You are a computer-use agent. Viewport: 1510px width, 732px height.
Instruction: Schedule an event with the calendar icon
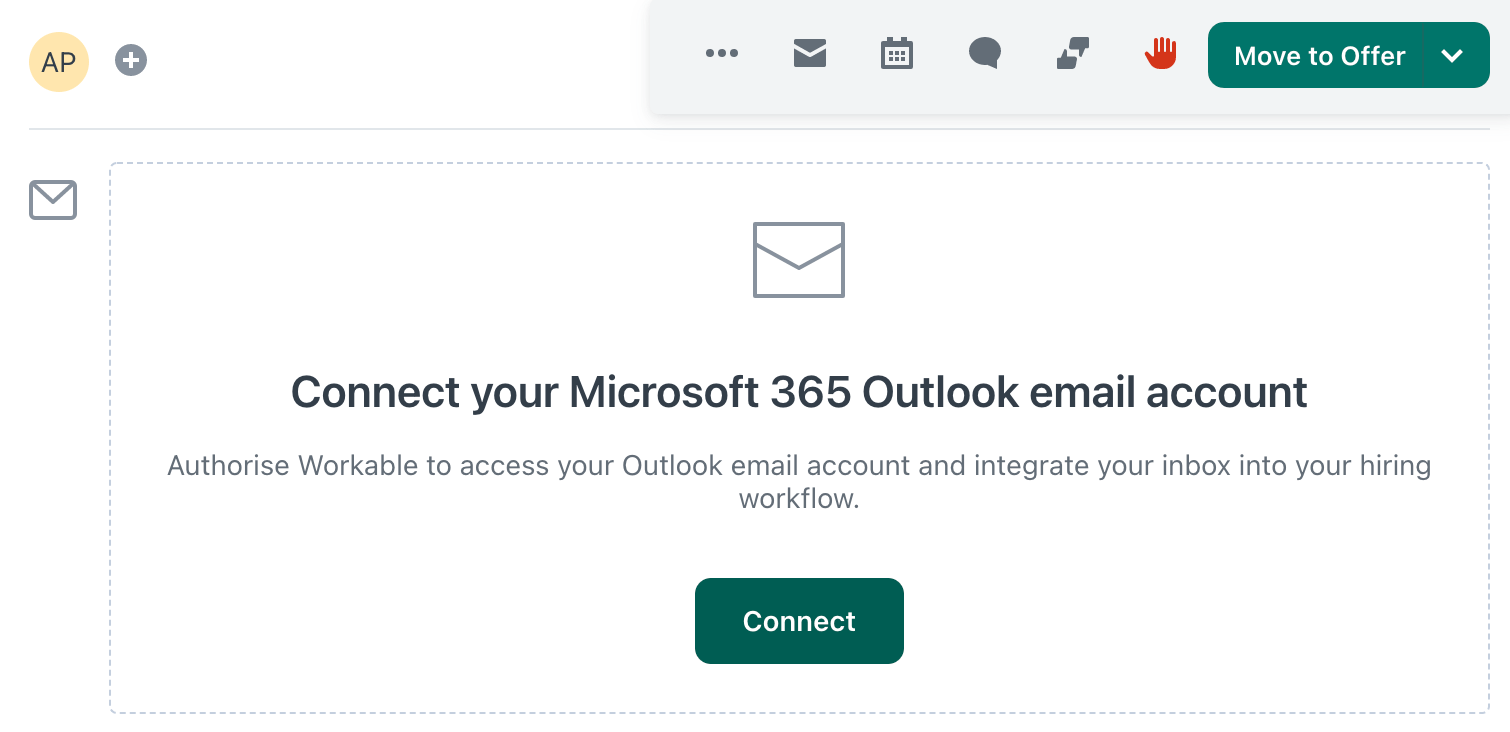(896, 54)
